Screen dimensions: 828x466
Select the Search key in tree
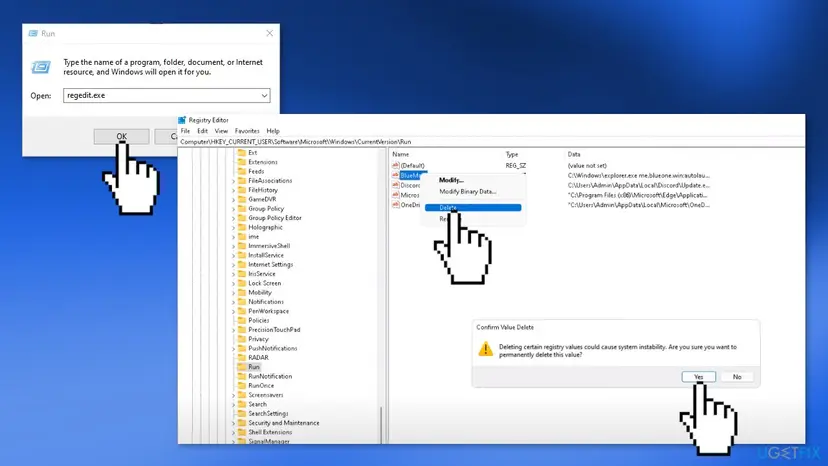point(258,404)
